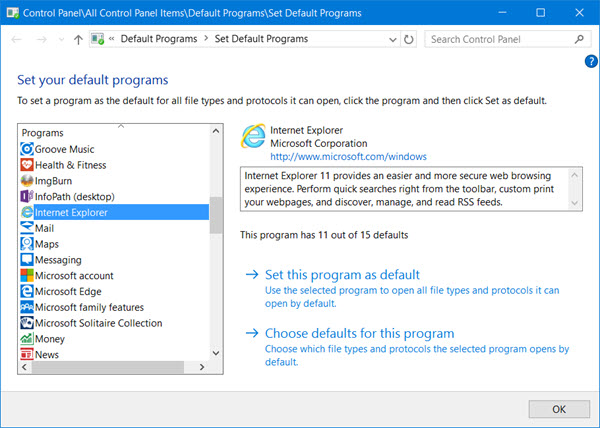Viewport: 600px width, 428px height.
Task: Open help with the blue question mark
Action: (591, 61)
